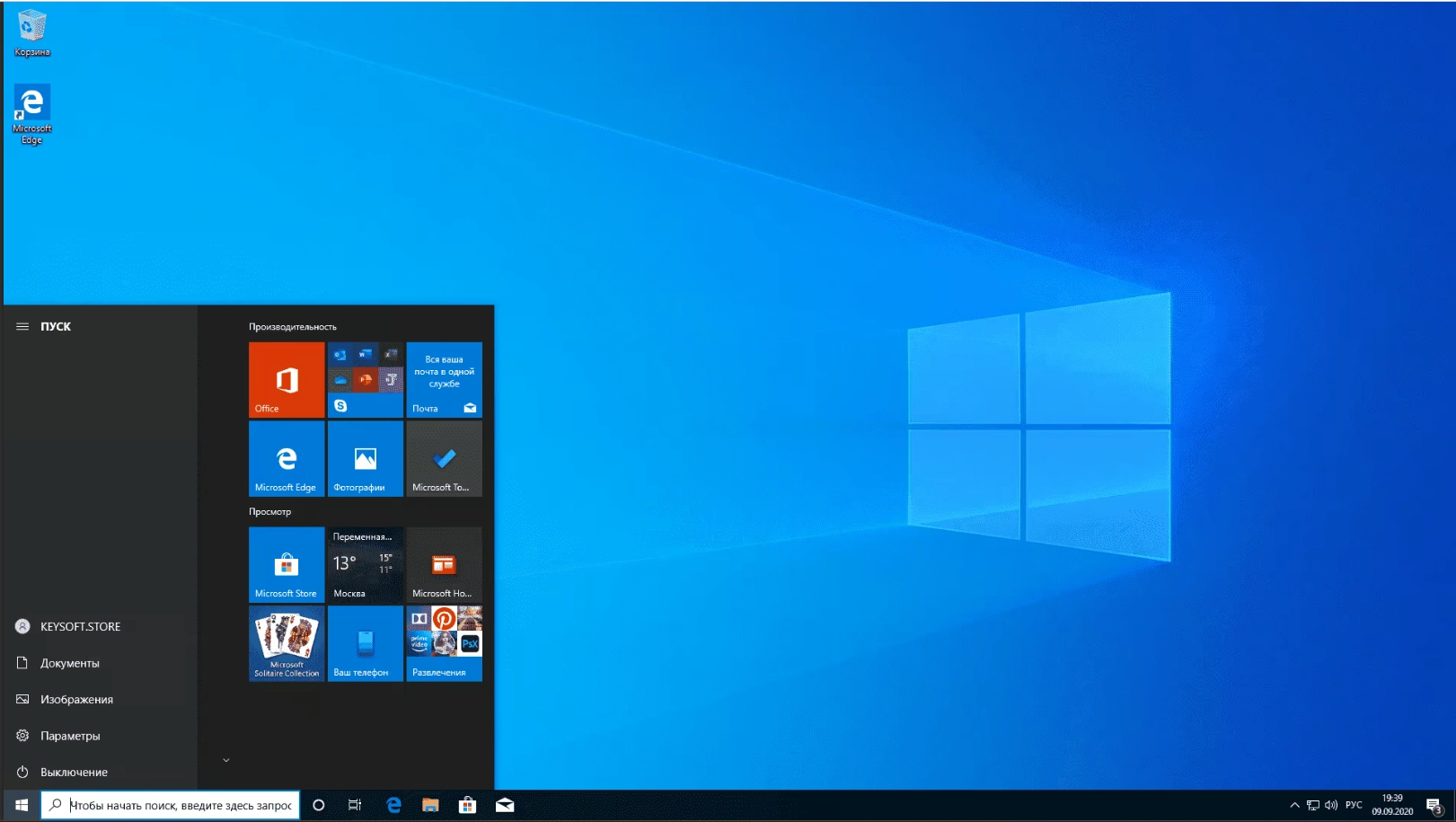Open the Ваш телефон tile
The height and width of the screenshot is (822, 1456).
click(365, 643)
